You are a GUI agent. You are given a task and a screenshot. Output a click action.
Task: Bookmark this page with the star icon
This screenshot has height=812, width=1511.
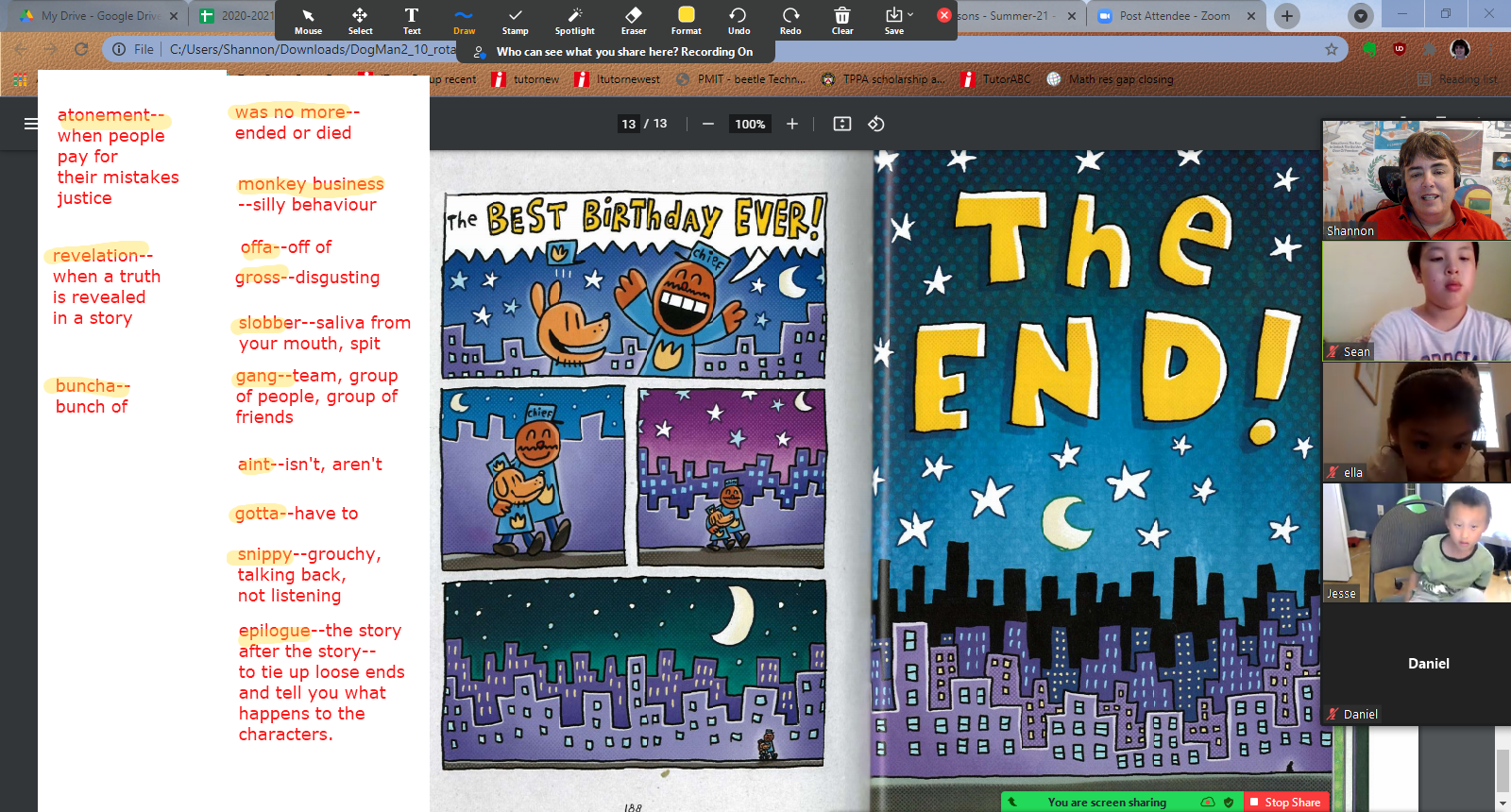tap(1332, 49)
